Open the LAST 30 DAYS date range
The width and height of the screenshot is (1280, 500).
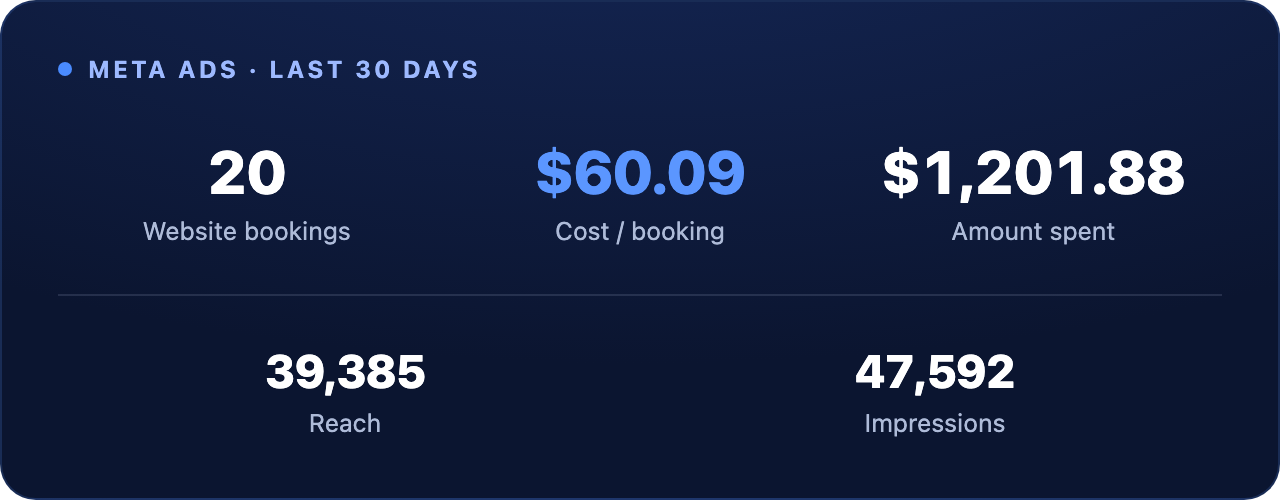coord(374,70)
